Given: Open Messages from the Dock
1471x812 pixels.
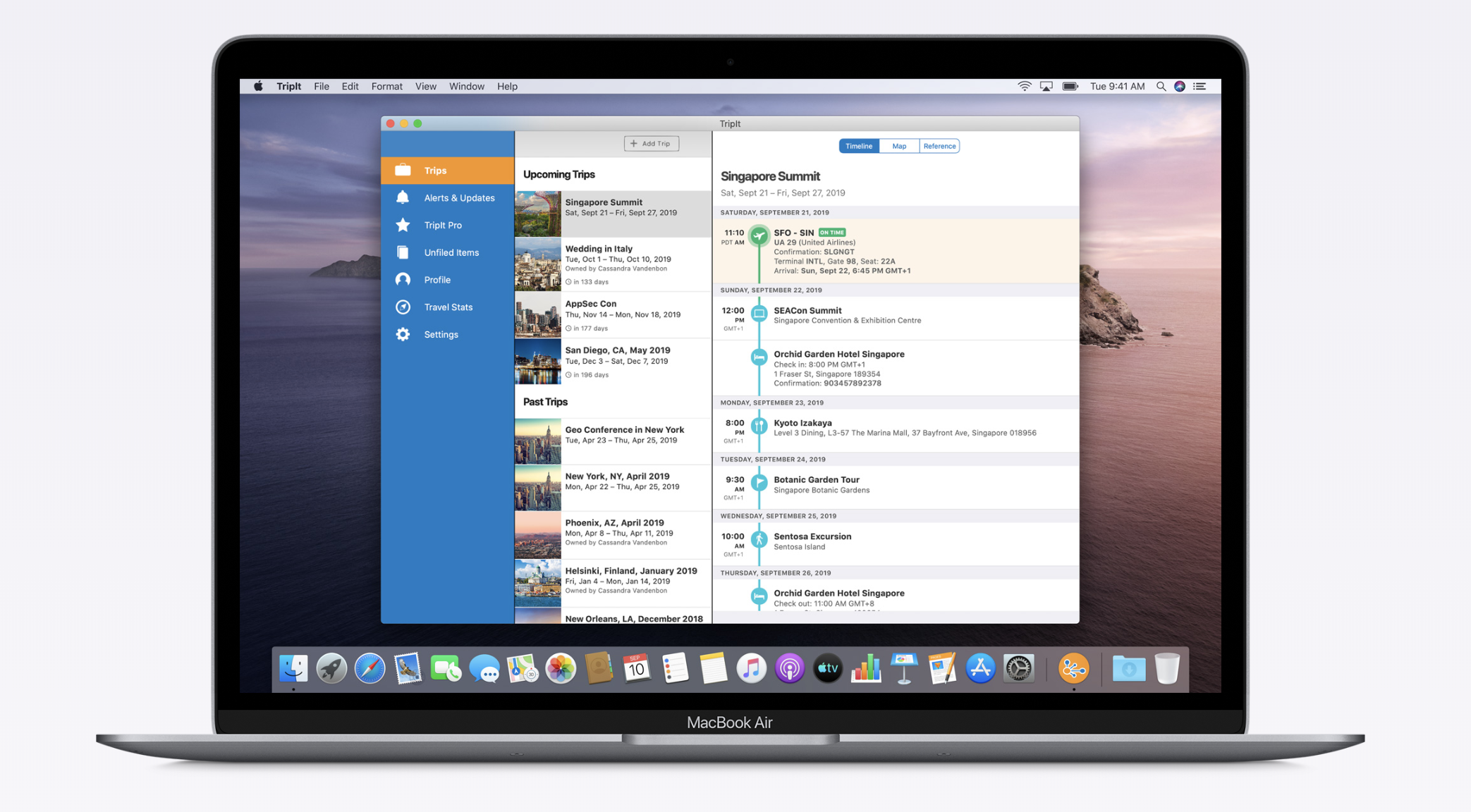Looking at the screenshot, I should (x=484, y=668).
